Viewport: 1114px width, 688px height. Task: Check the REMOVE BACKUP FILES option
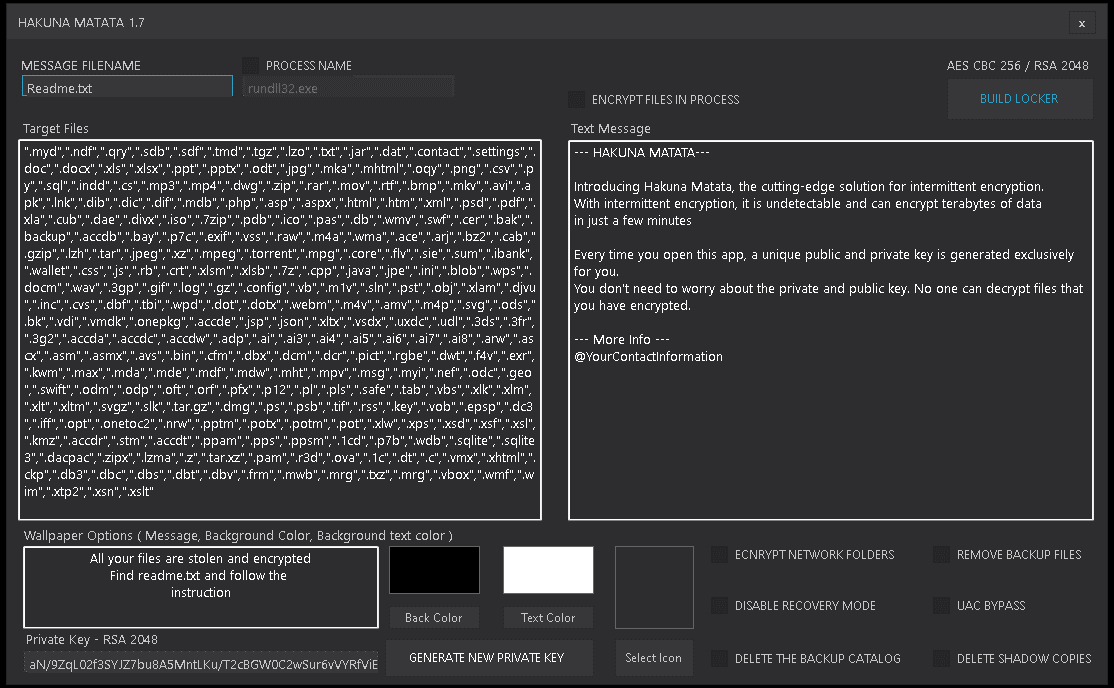(x=941, y=554)
